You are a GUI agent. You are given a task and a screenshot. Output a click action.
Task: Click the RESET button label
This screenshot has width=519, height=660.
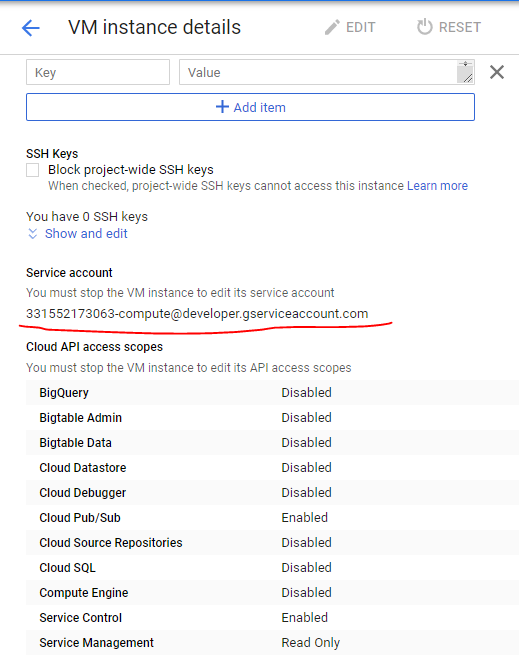460,27
